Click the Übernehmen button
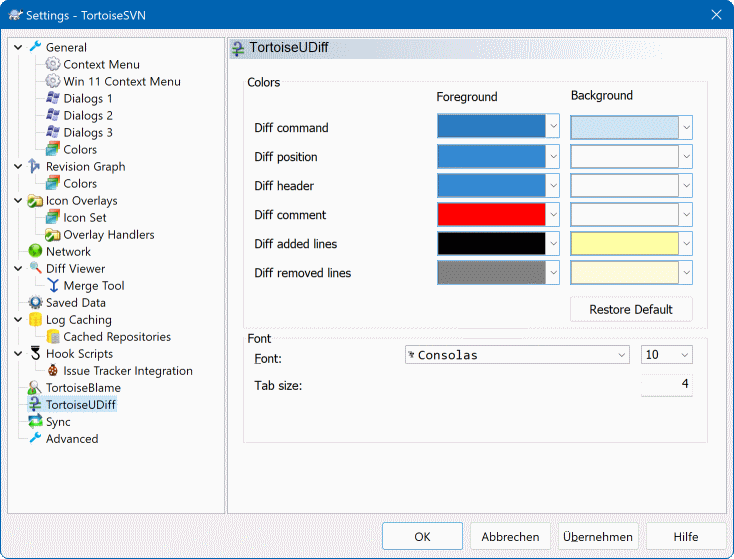 (598, 536)
